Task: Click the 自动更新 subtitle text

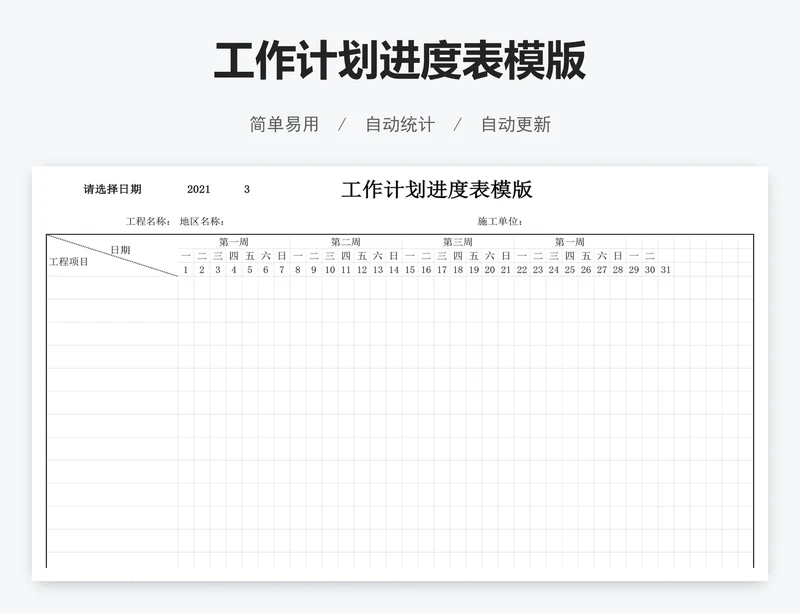Action: [516, 125]
